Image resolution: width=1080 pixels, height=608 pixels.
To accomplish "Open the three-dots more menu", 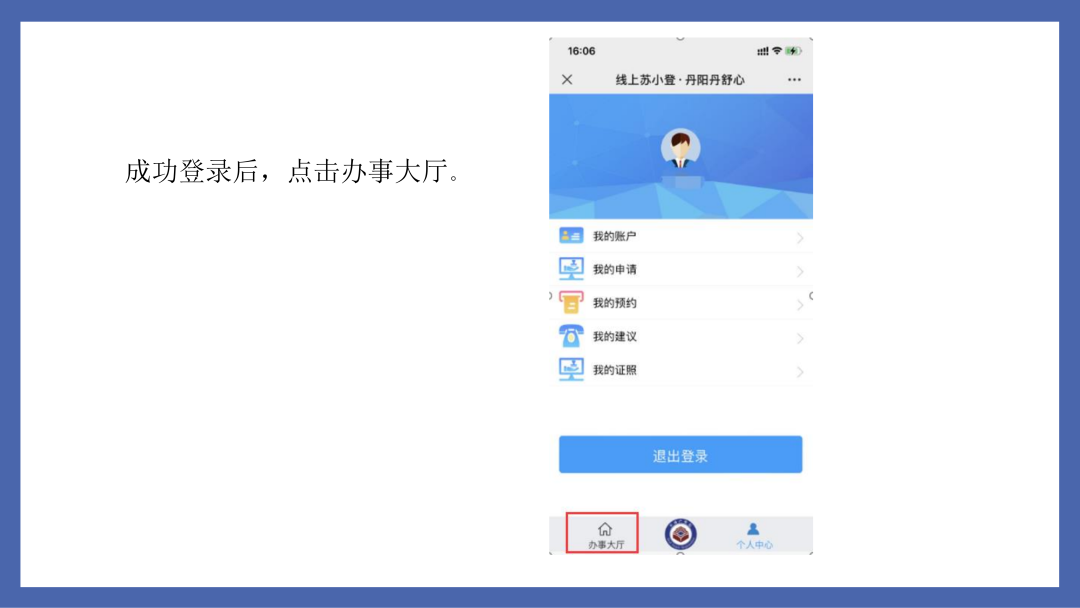I will [x=794, y=80].
